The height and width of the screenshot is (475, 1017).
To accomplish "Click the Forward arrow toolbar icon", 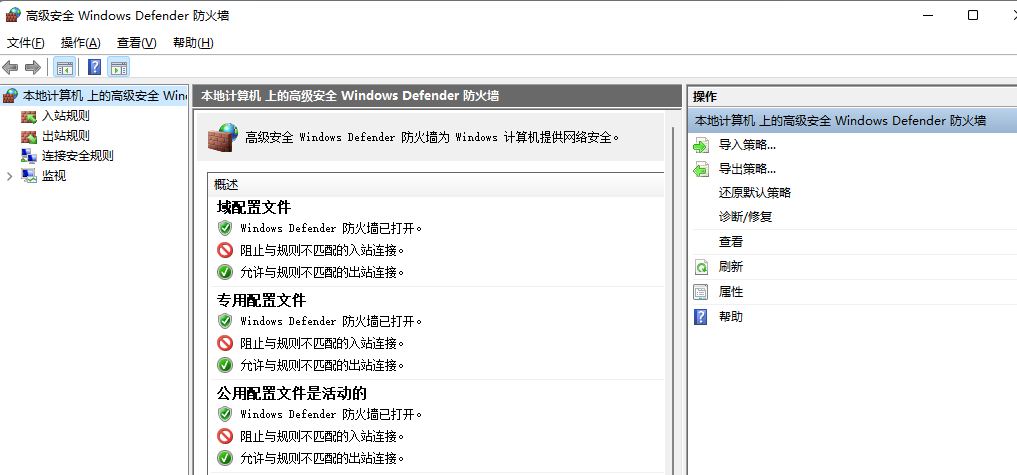I will click(x=32, y=67).
